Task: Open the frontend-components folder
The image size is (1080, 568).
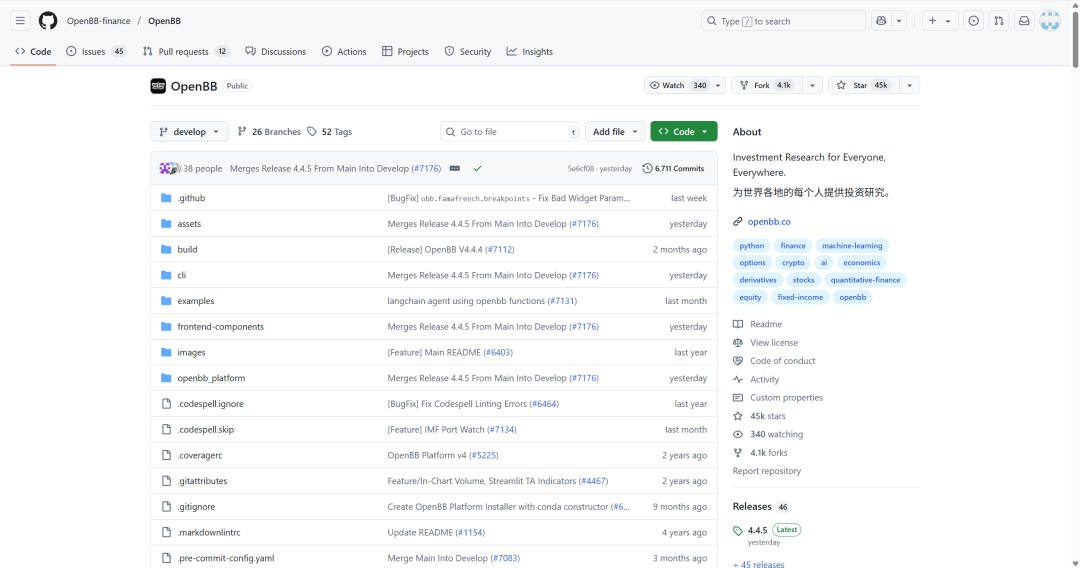Action: pyautogui.click(x=220, y=327)
